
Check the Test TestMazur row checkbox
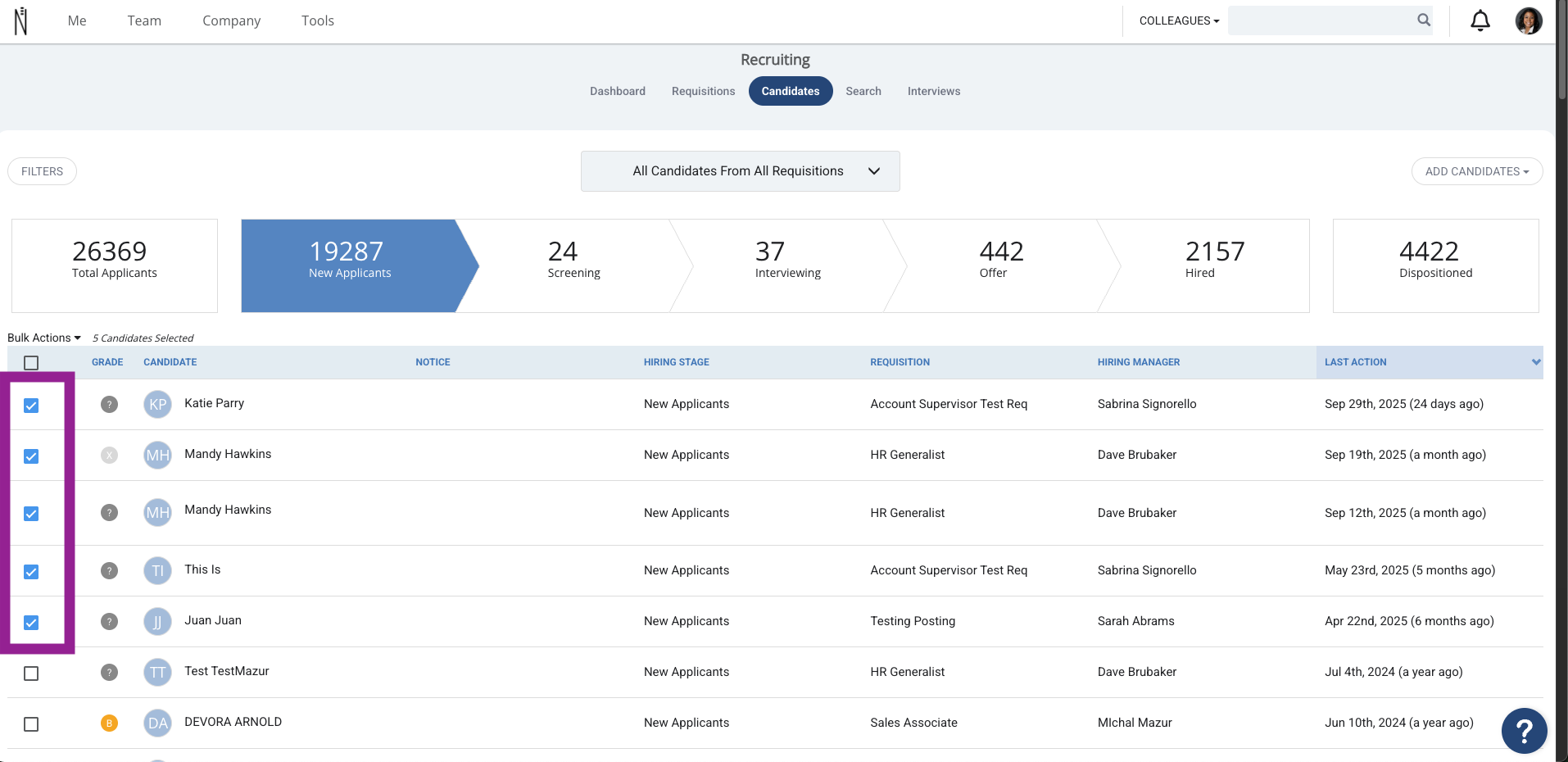click(31, 674)
